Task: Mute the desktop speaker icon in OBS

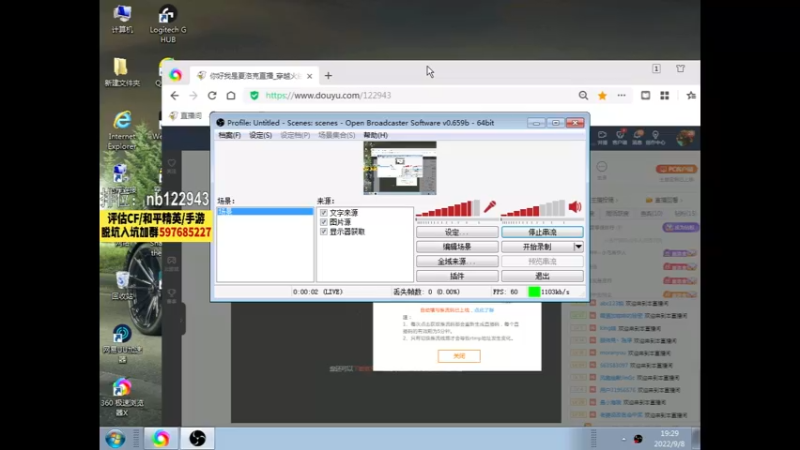Action: (x=575, y=207)
